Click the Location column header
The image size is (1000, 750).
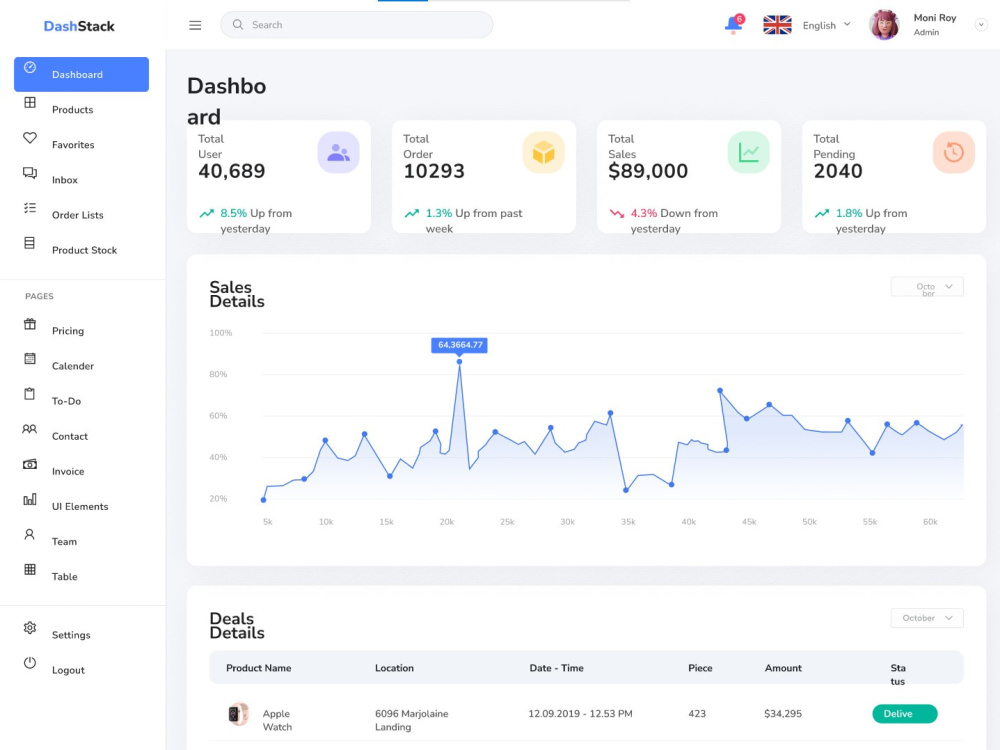tap(394, 668)
